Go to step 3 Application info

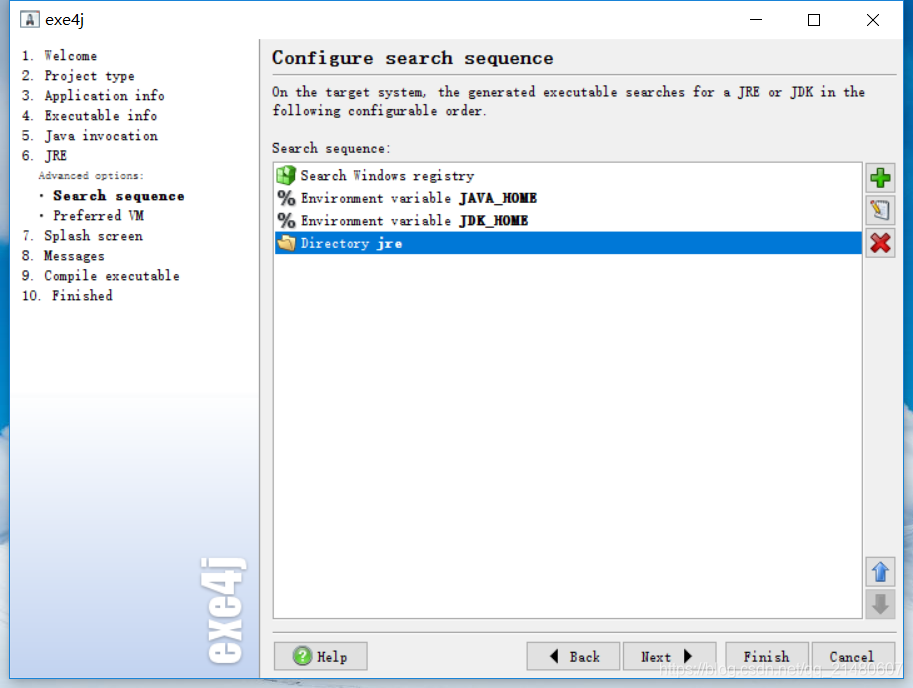click(x=93, y=95)
